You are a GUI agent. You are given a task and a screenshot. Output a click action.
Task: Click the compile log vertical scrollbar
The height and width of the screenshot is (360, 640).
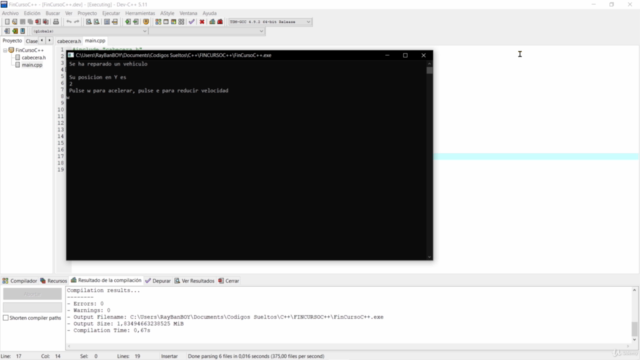coord(634,315)
